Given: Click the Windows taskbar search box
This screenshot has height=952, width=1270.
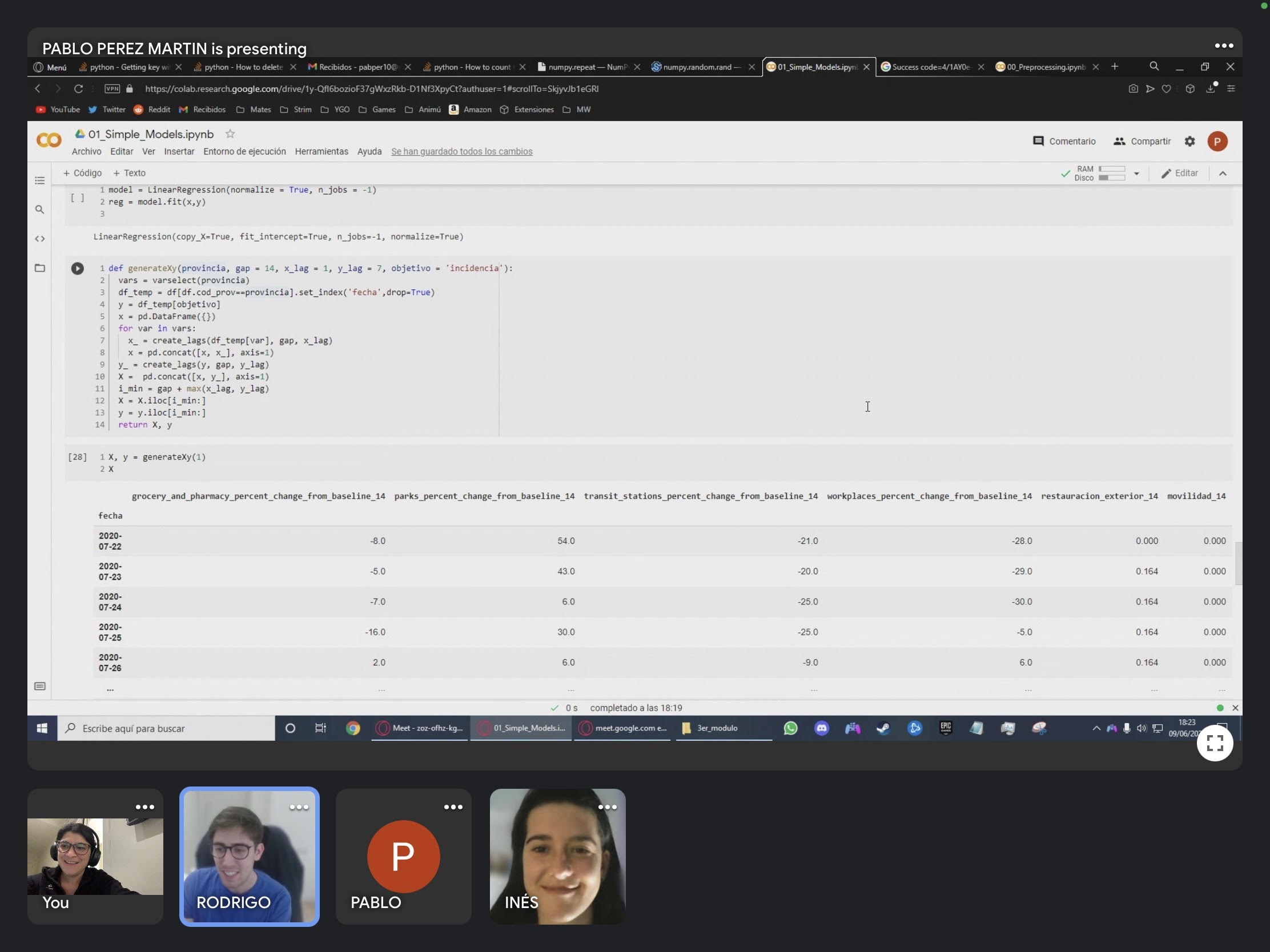Looking at the screenshot, I should click(x=167, y=728).
